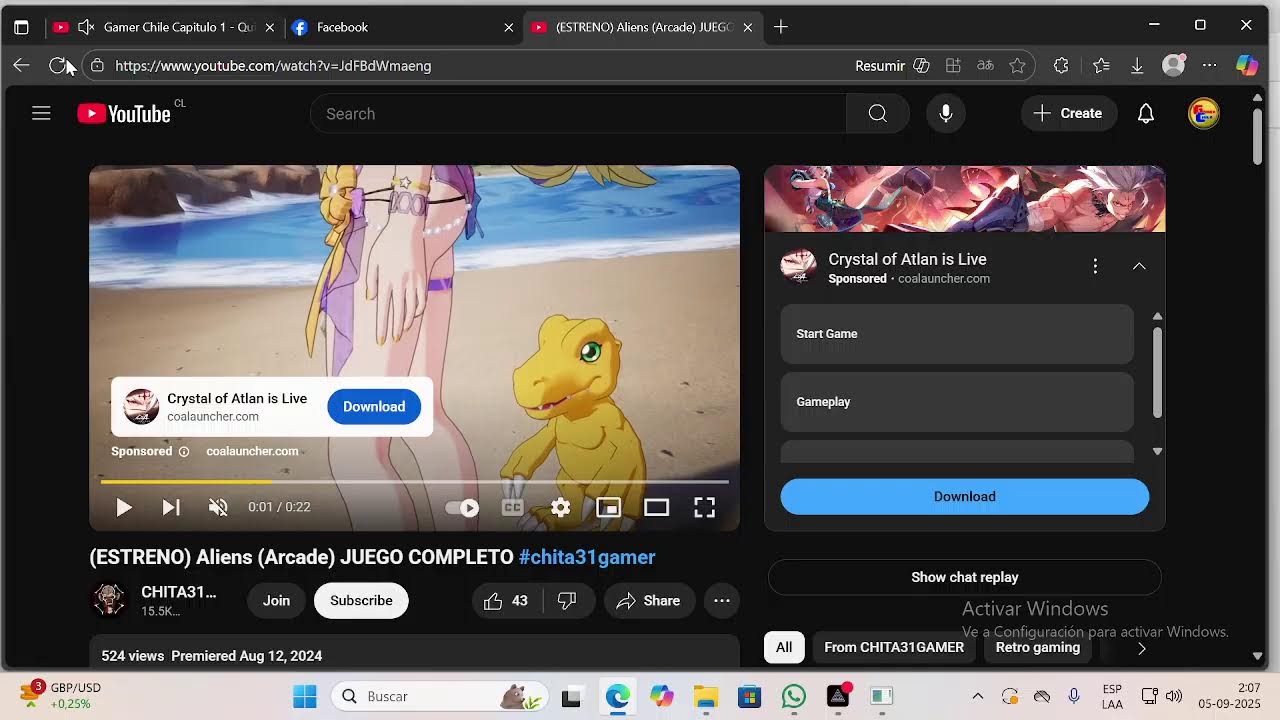Dislike the video with thumbs down

point(567,601)
